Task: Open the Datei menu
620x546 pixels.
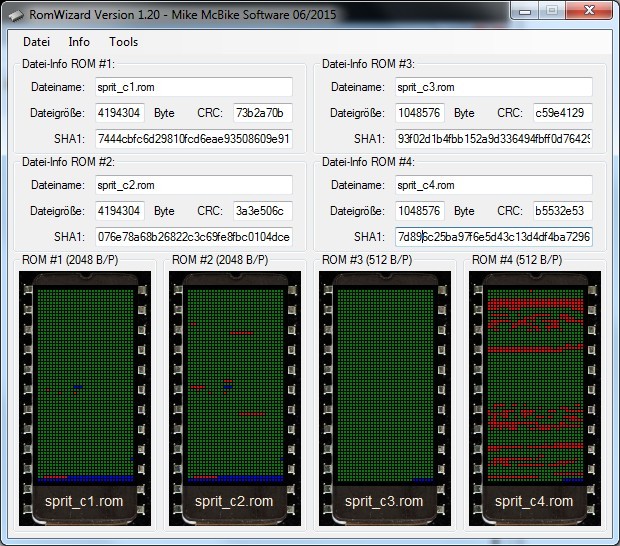Action: [x=36, y=42]
